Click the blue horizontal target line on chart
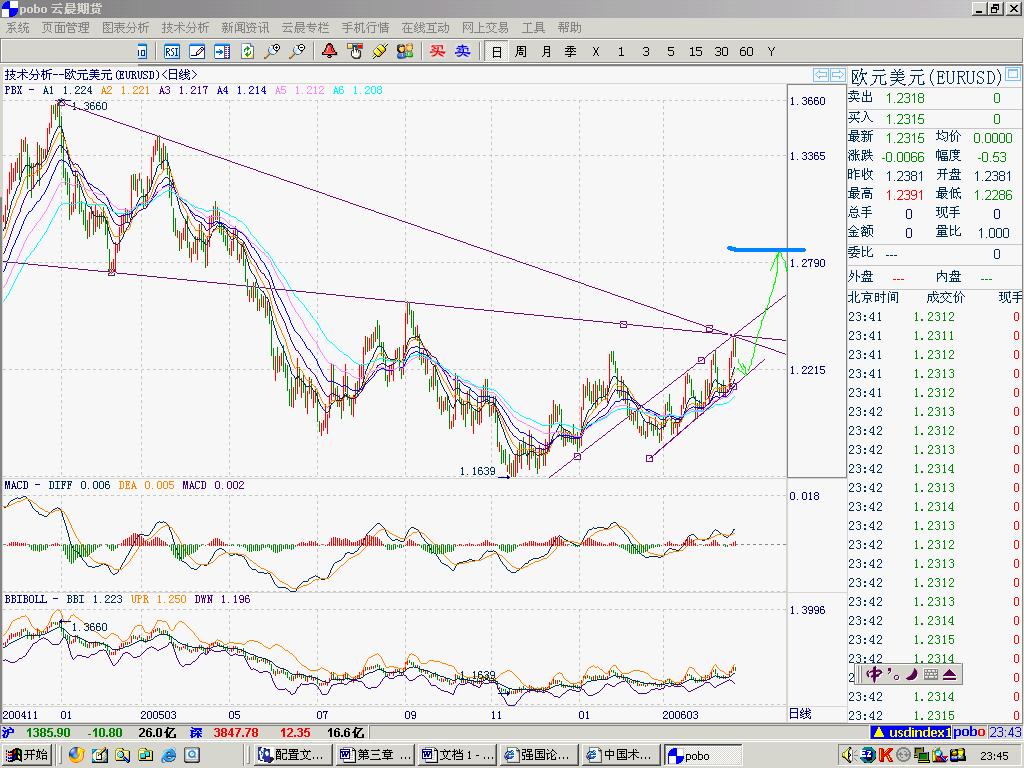The height and width of the screenshot is (768, 1024). 766,248
